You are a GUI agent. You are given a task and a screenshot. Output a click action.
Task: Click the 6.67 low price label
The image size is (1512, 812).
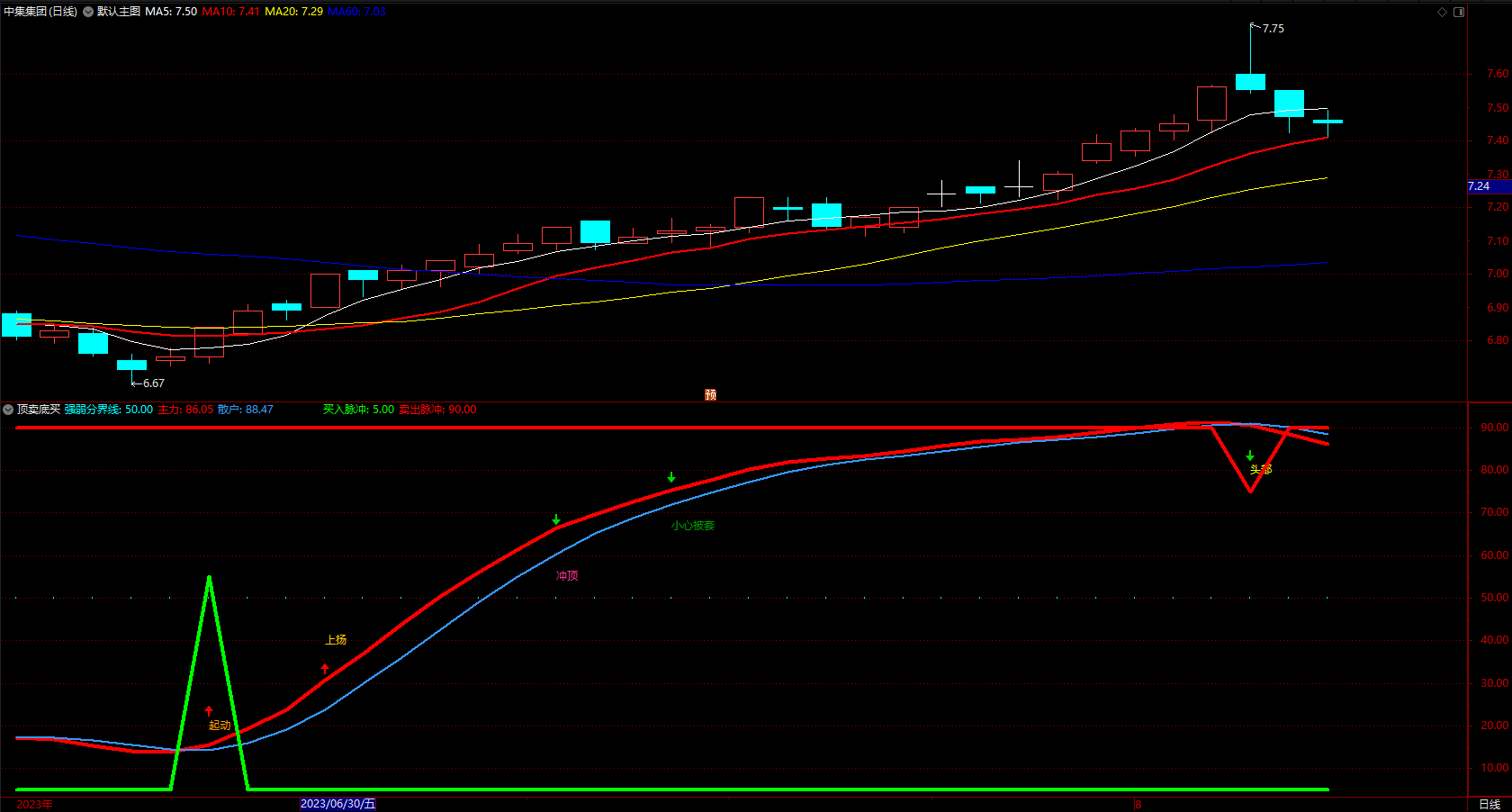[154, 383]
